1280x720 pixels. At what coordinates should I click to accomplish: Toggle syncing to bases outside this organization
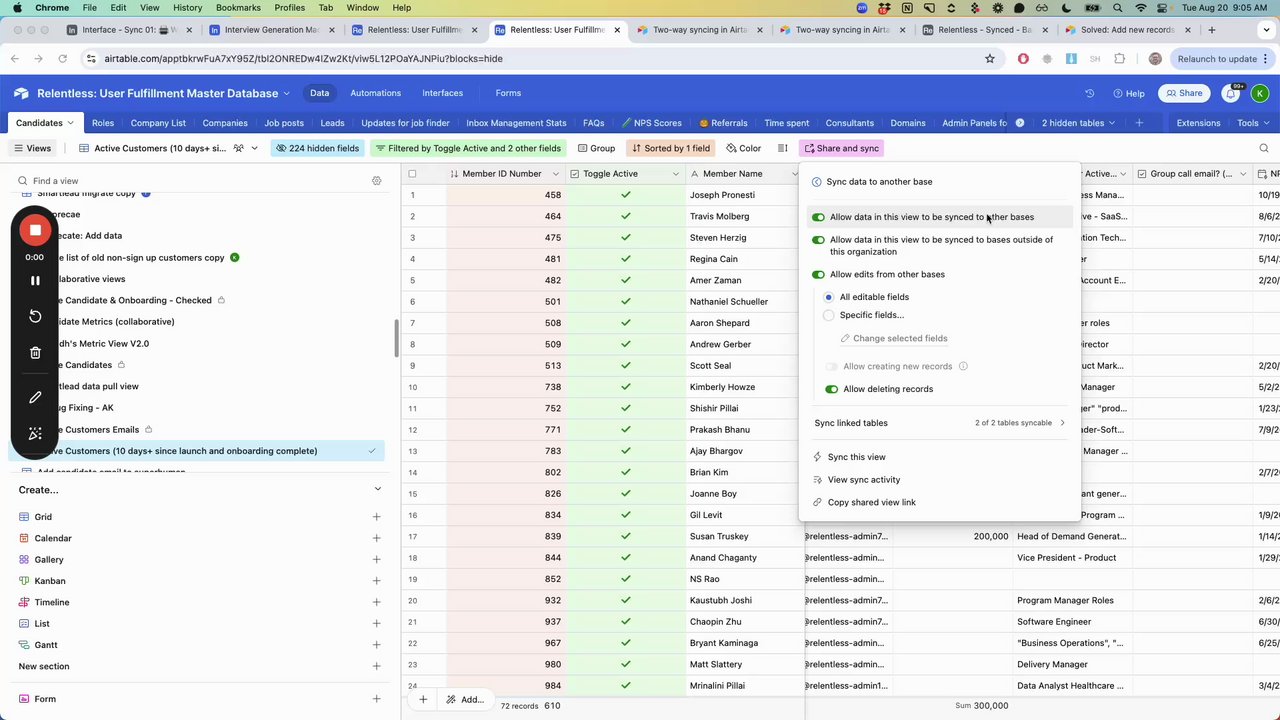pyautogui.click(x=818, y=240)
